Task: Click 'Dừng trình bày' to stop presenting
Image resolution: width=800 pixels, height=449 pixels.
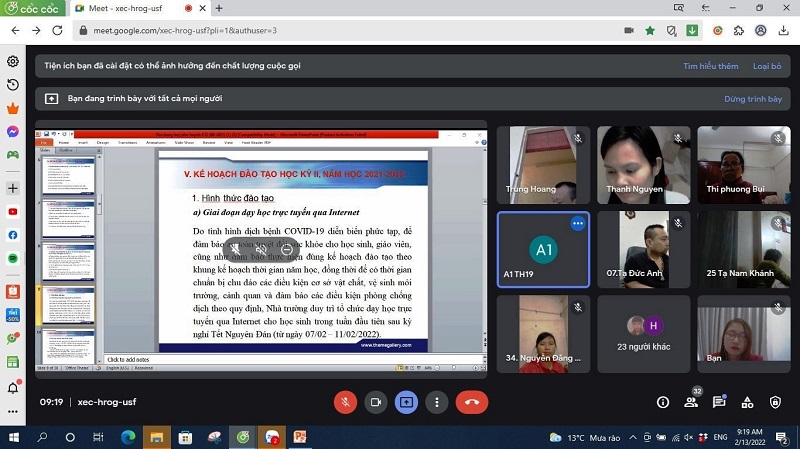Action: pos(752,99)
